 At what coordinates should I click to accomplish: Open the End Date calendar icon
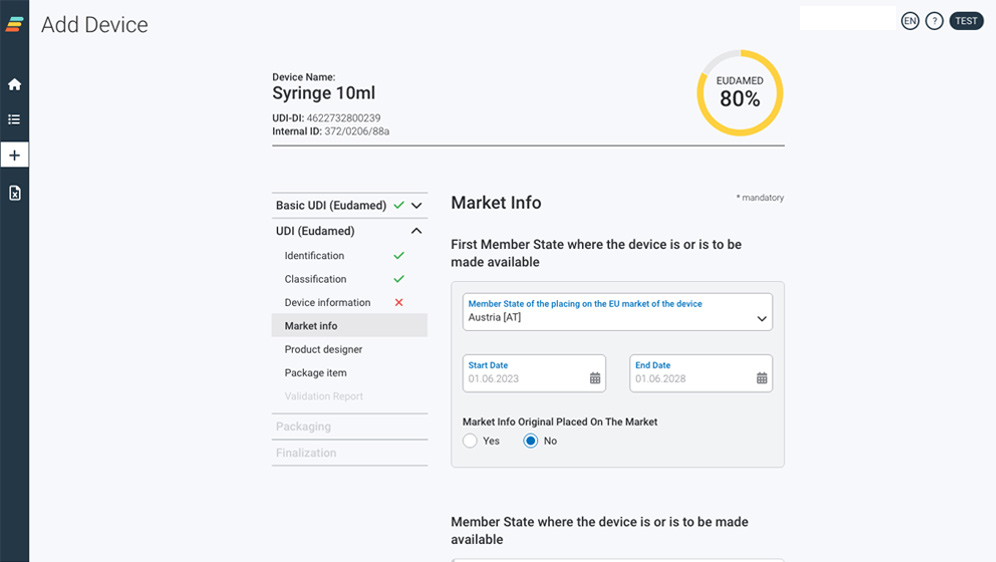click(762, 378)
